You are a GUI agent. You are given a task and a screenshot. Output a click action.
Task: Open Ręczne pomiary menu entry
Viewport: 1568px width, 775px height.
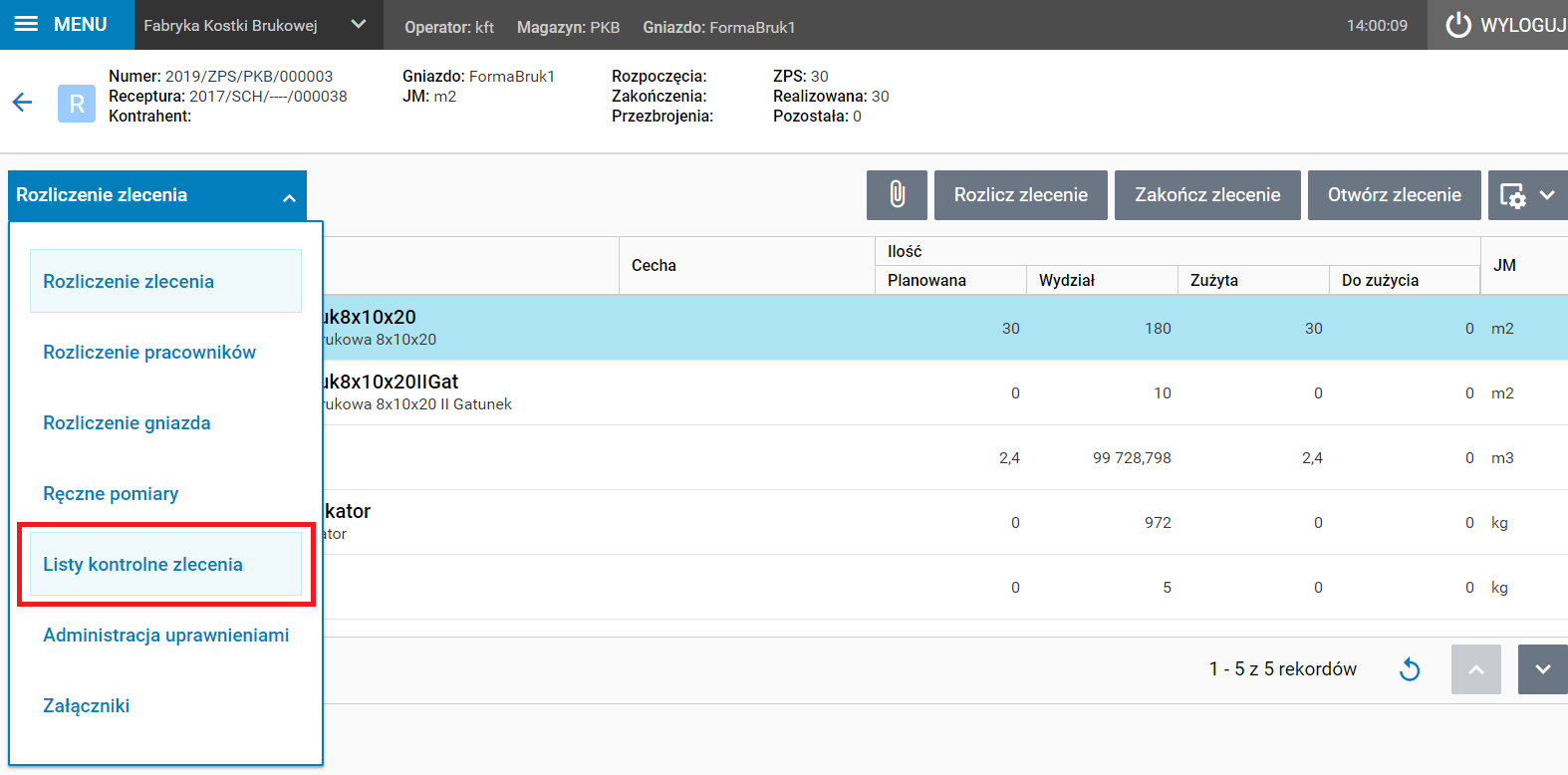[x=111, y=494]
